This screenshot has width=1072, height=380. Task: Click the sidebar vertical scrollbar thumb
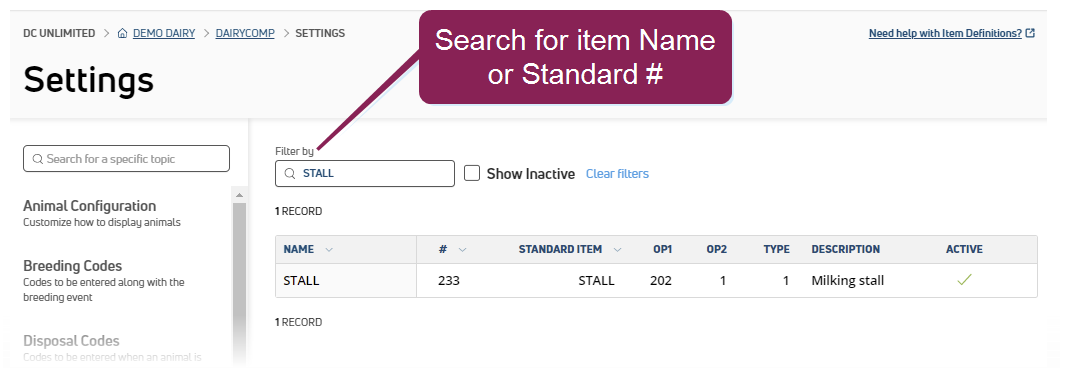coord(239,284)
